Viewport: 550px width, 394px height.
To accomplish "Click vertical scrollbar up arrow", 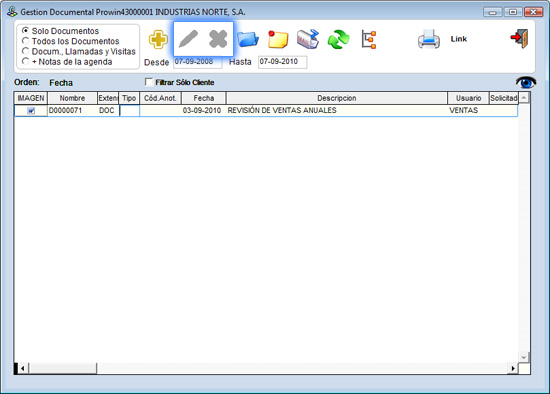I will click(x=524, y=98).
